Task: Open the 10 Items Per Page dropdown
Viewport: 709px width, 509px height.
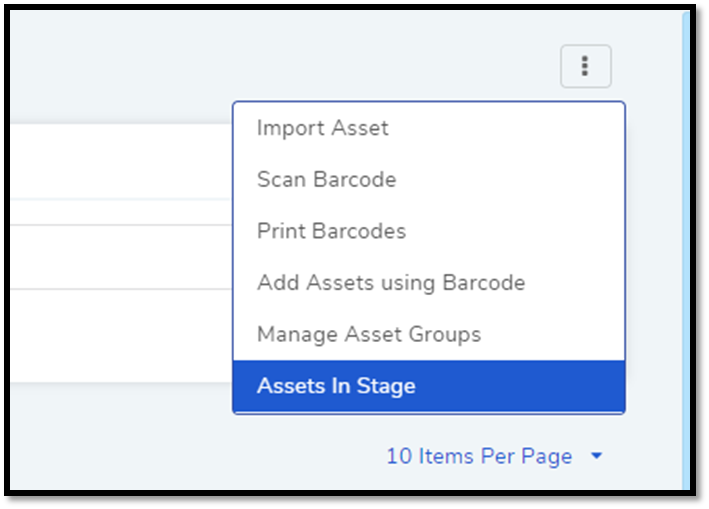Action: point(494,456)
